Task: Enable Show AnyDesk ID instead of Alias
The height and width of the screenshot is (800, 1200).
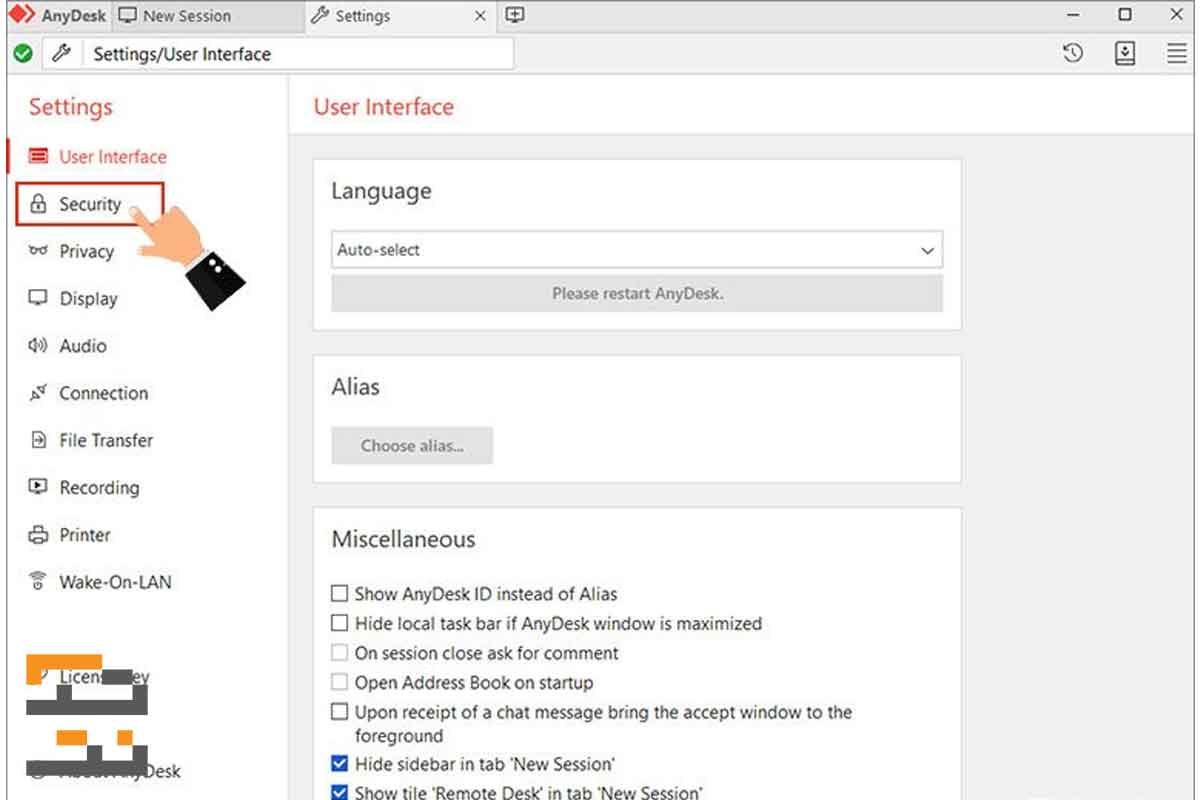Action: (x=340, y=594)
